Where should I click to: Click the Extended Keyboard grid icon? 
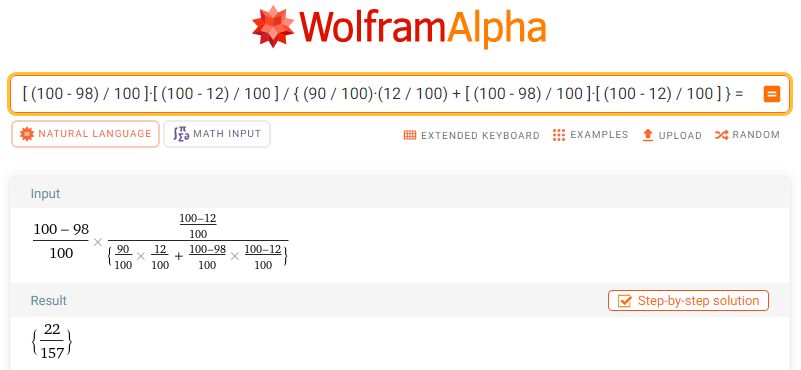pyautogui.click(x=410, y=135)
